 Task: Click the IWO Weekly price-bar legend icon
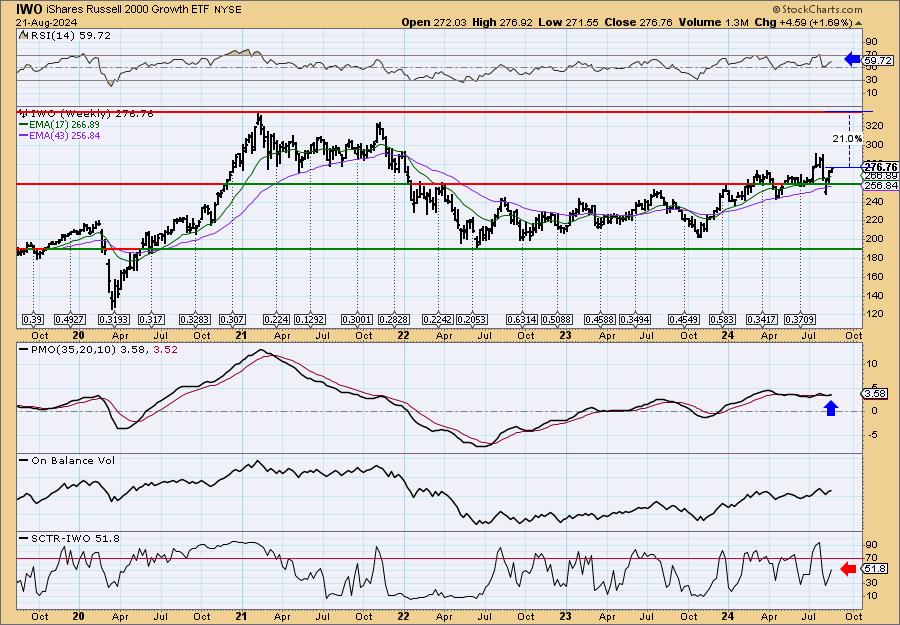click(24, 114)
